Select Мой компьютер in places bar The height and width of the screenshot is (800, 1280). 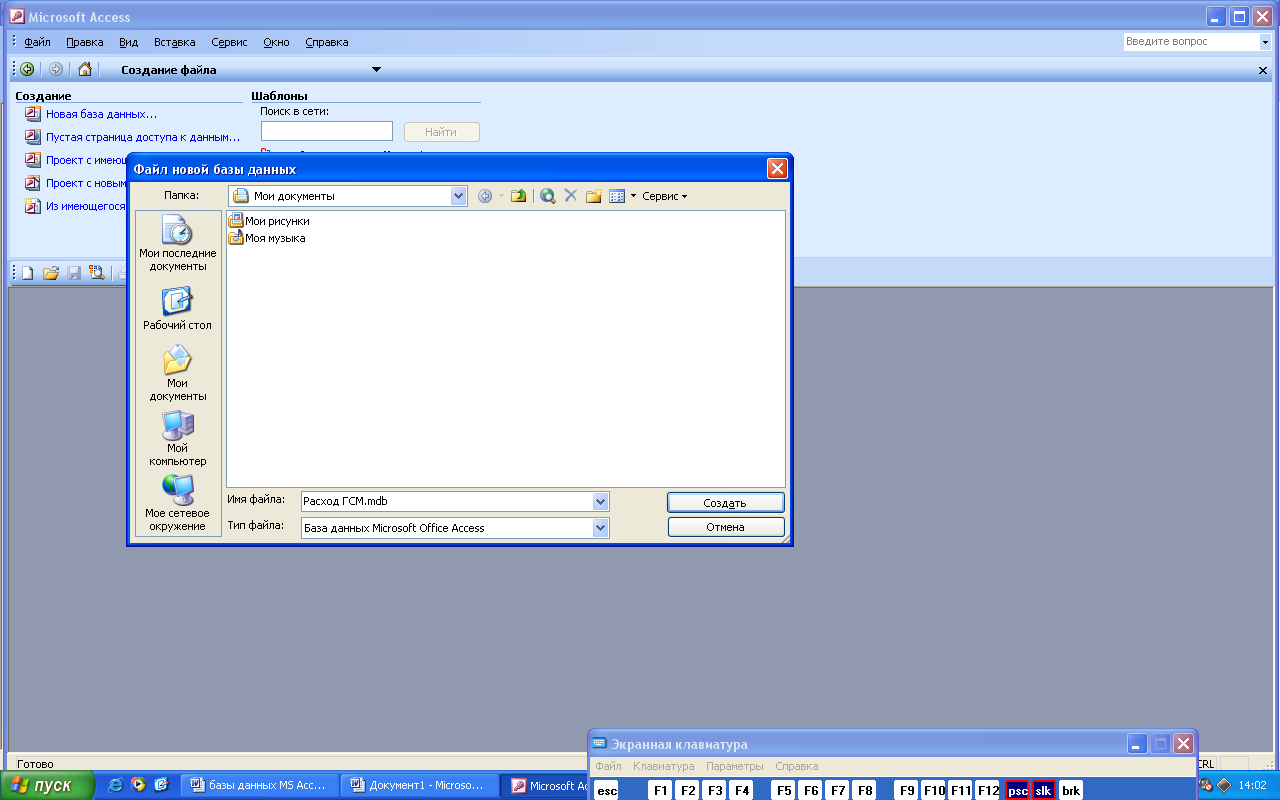[x=178, y=439]
